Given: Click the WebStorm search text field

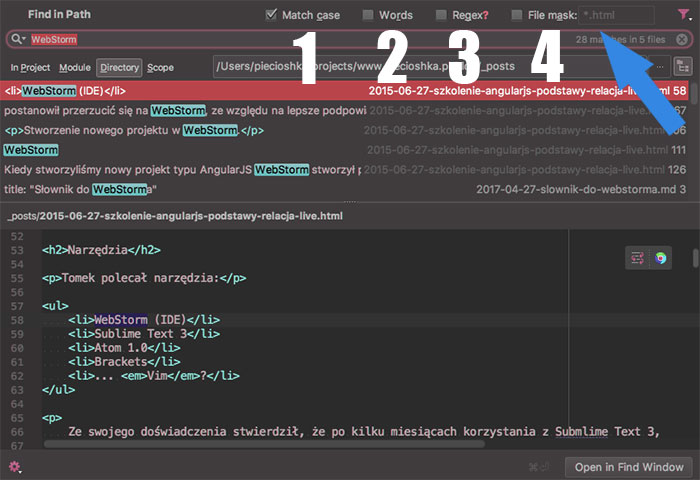Looking at the screenshot, I should [x=300, y=39].
